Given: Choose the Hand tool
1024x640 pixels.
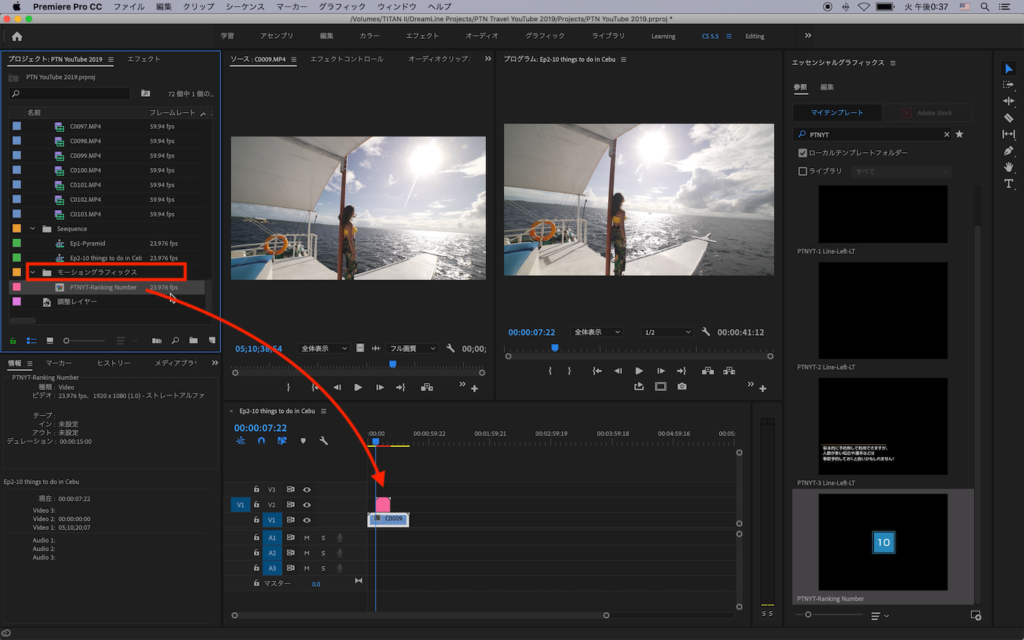Looking at the screenshot, I should click(1008, 167).
